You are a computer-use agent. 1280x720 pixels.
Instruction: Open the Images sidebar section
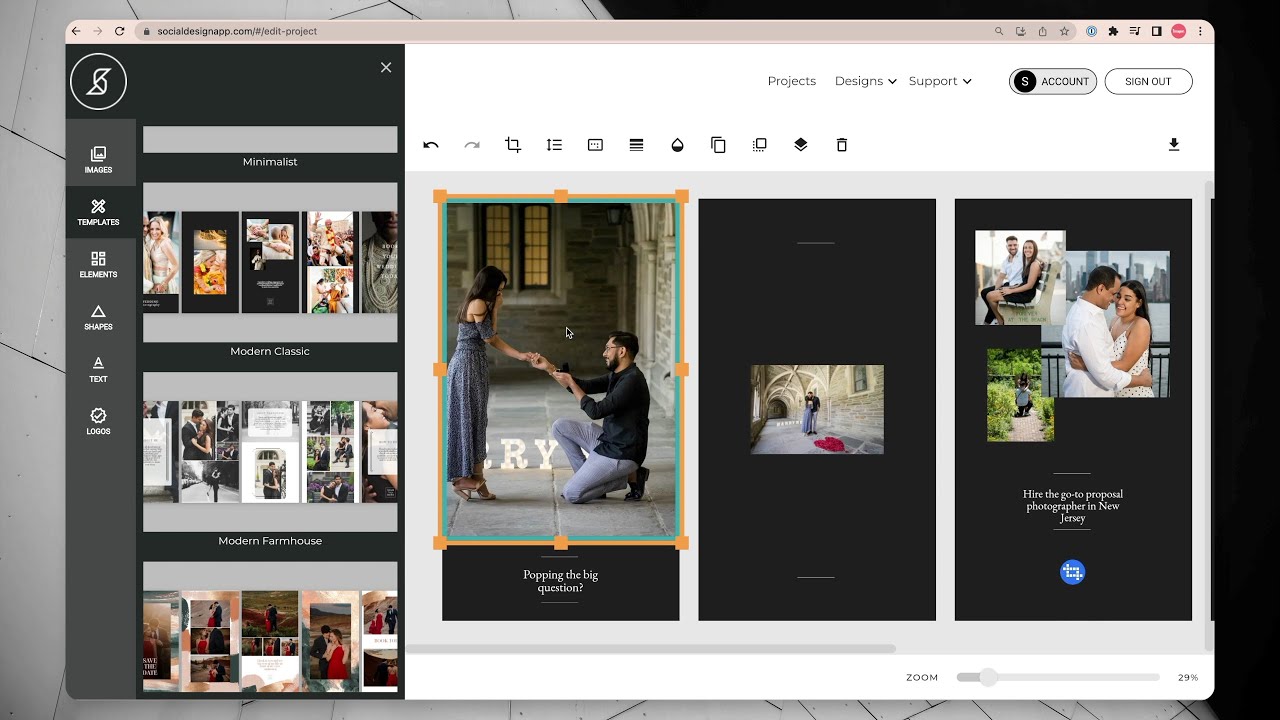click(98, 160)
